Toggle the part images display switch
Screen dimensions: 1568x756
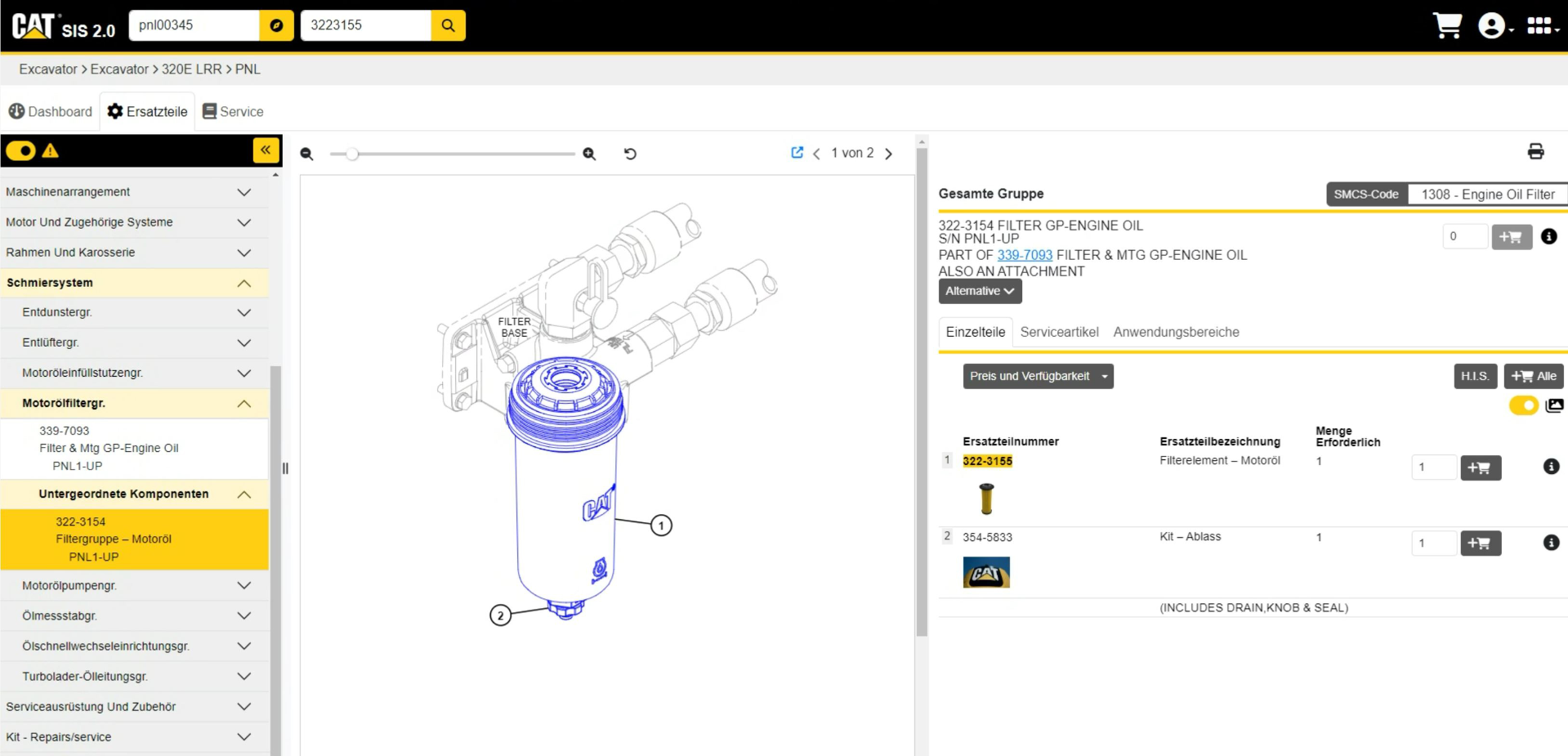tap(1524, 405)
